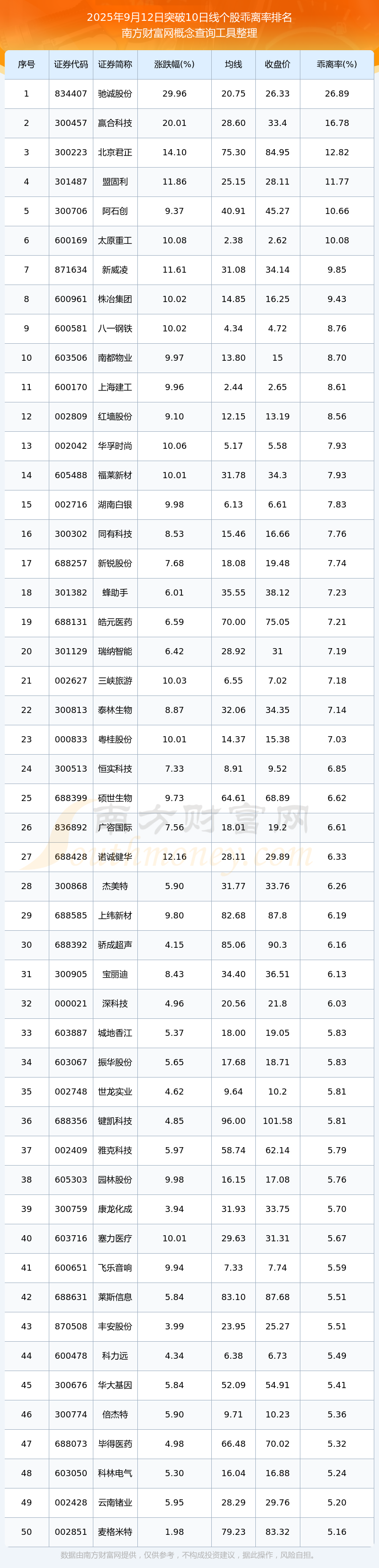Select stock name 园林股份
Screen dimensions: 379x1568
click(115, 1179)
